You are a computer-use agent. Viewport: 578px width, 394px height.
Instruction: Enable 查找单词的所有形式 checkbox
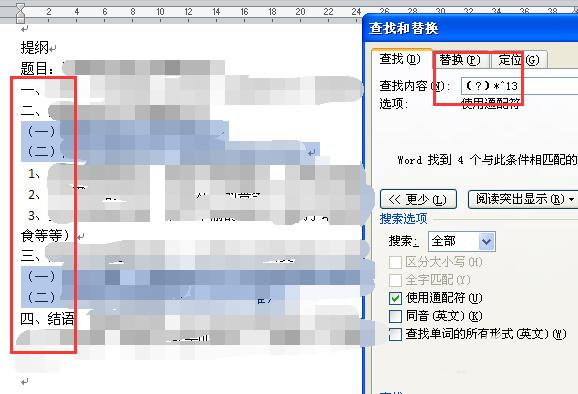[395, 334]
